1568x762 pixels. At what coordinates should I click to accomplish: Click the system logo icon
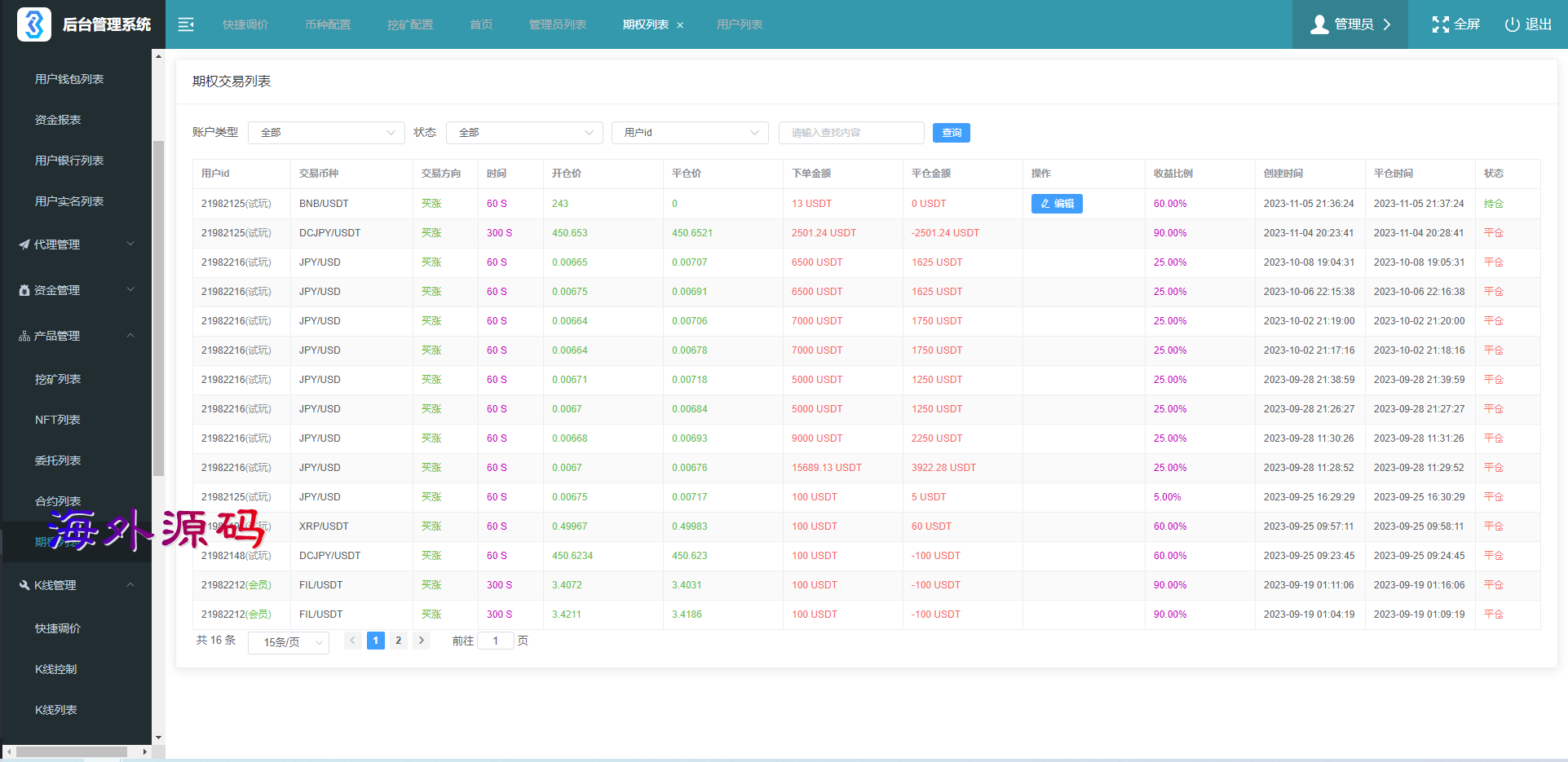[34, 24]
